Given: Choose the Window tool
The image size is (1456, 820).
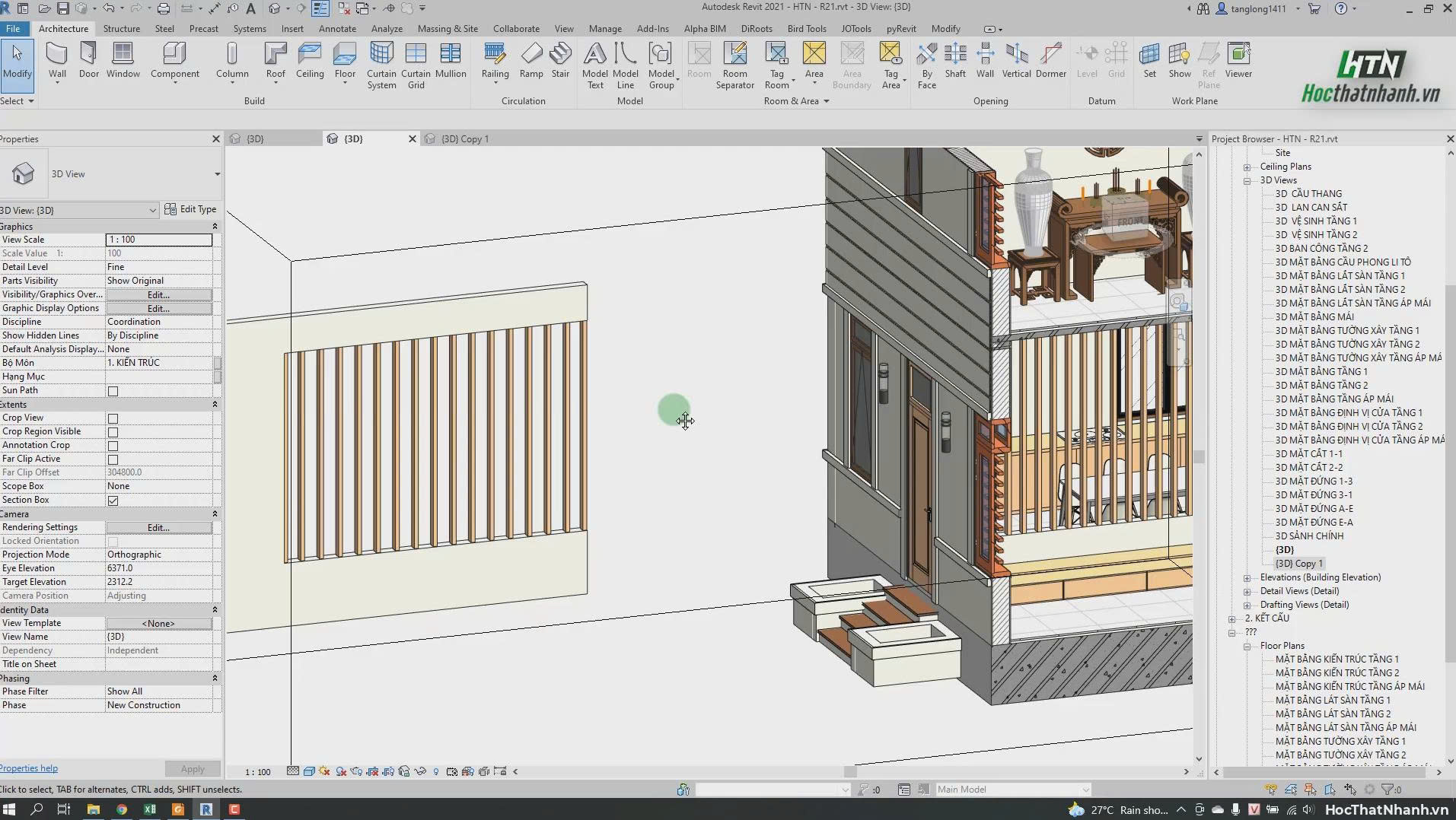Looking at the screenshot, I should point(123,61).
